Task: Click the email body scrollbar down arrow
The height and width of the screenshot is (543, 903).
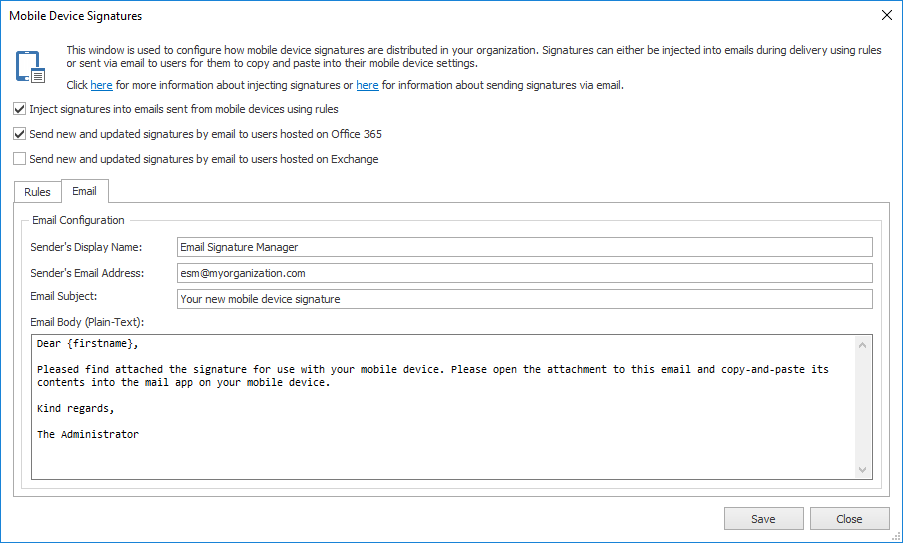Action: coord(862,469)
